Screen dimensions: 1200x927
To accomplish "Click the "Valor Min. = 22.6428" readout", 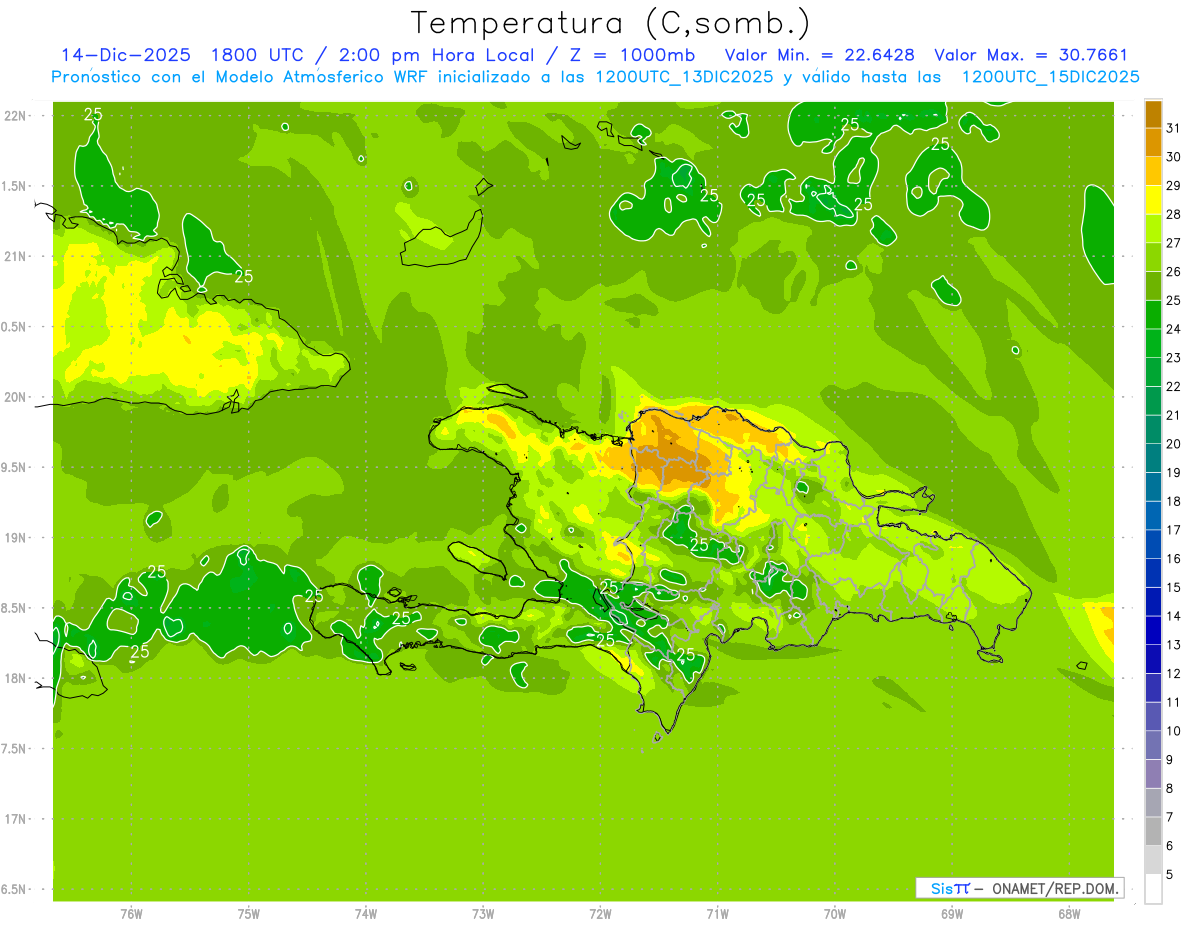I will 820,55.
